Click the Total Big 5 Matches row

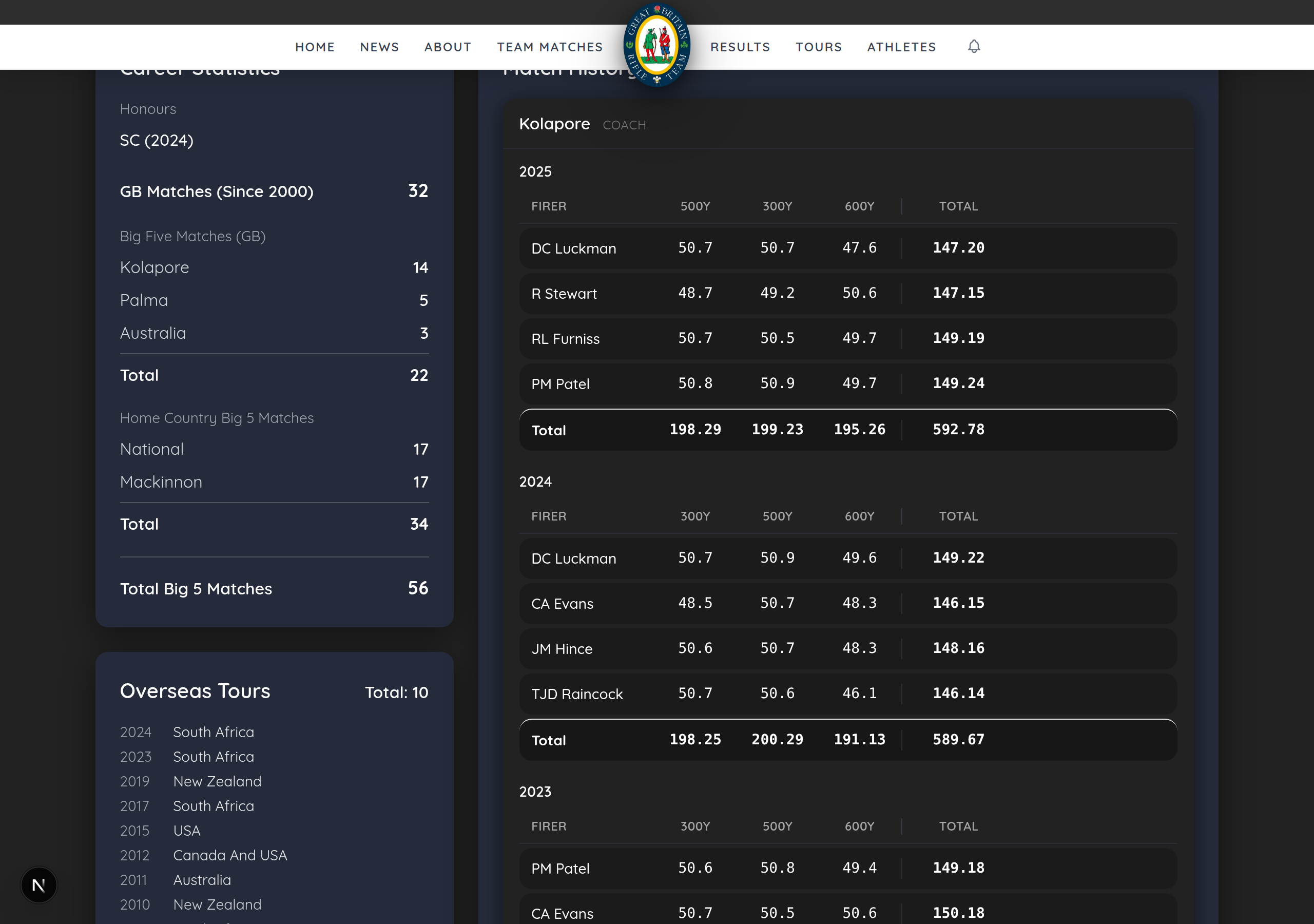pos(274,588)
